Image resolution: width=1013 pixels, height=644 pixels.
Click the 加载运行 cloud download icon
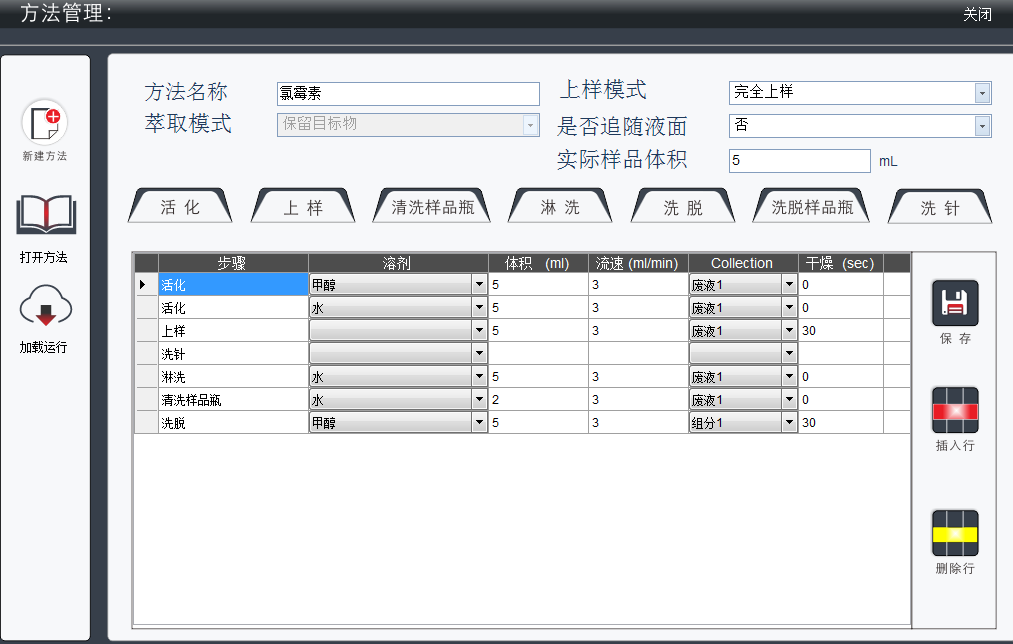pos(45,307)
